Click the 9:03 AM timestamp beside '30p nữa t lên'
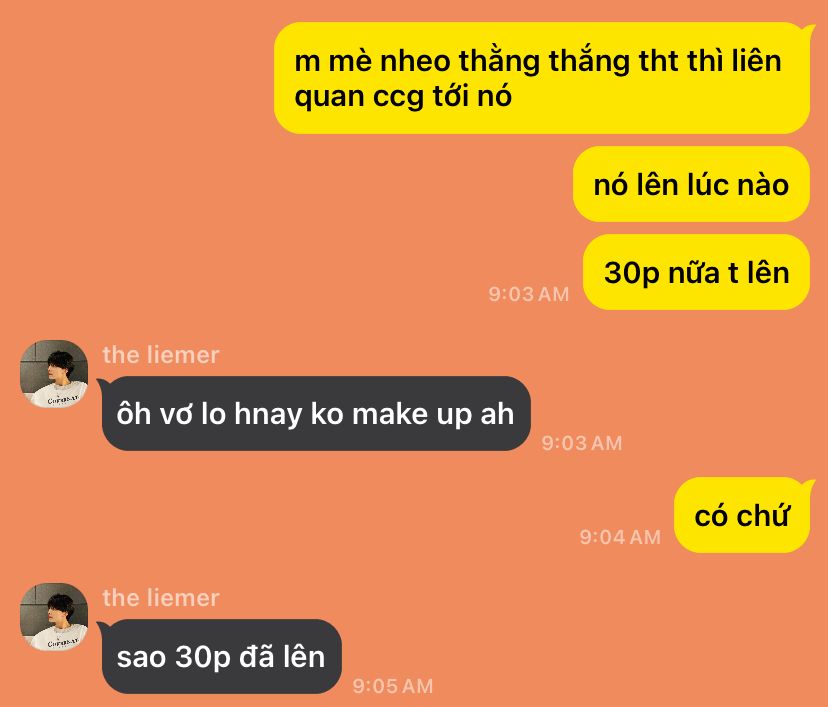This screenshot has width=828, height=707. (x=529, y=294)
